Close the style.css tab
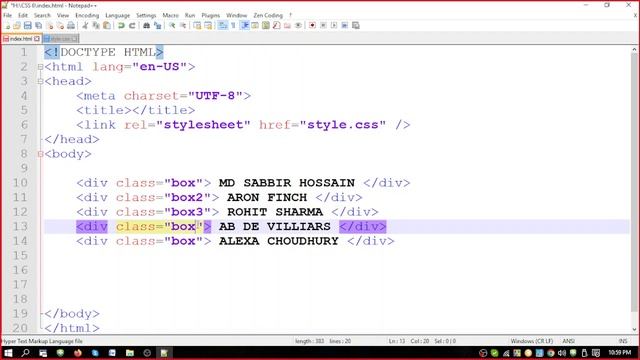Viewport: 640px width, 360px height. click(x=74, y=39)
